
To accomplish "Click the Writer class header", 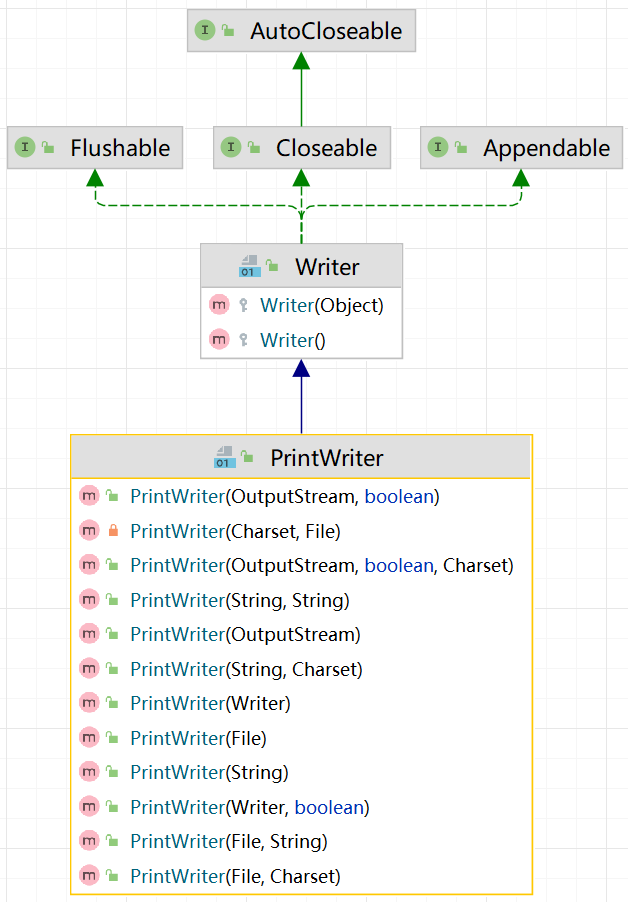I will 327,267.
